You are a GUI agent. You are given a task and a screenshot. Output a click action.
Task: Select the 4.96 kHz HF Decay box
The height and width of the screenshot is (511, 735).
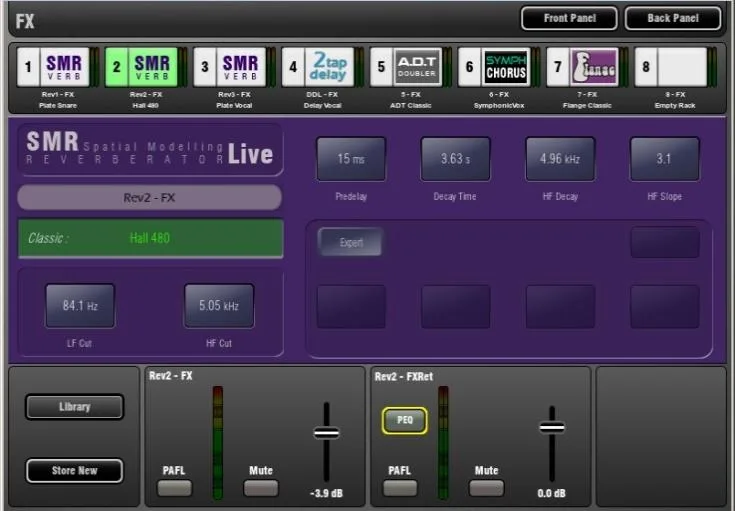coord(560,159)
